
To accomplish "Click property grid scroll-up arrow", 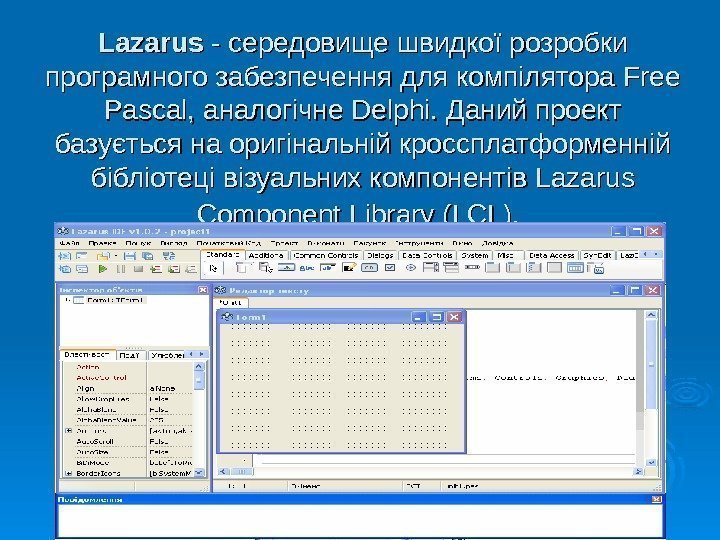I will [x=199, y=366].
